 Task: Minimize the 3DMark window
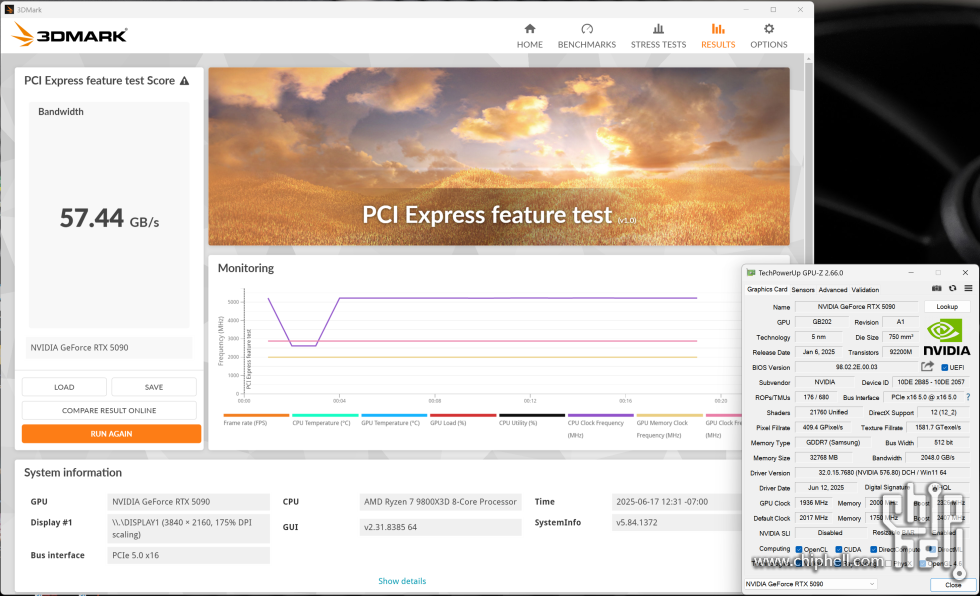click(746, 9)
